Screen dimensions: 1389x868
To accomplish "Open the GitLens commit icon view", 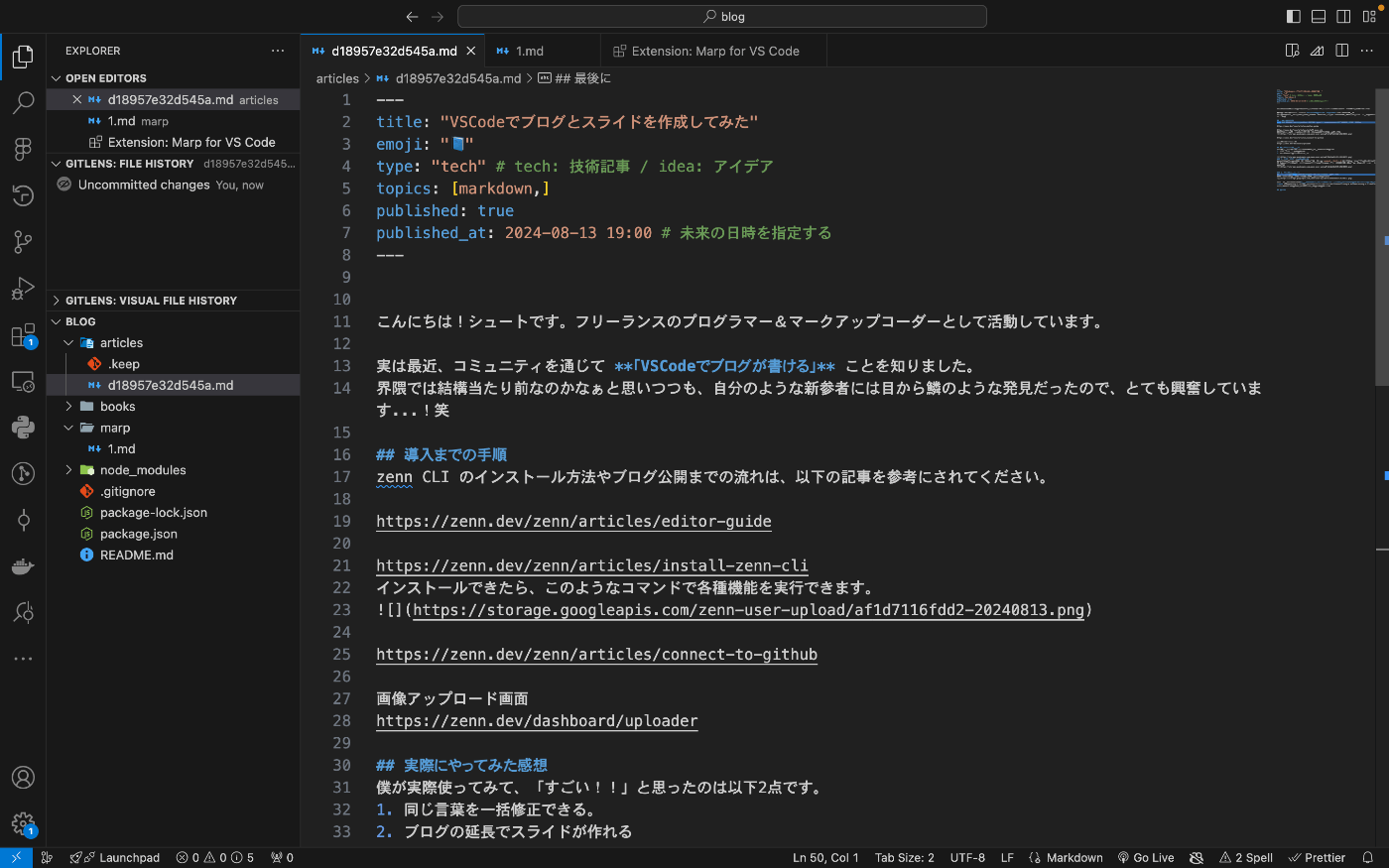I will [23, 520].
